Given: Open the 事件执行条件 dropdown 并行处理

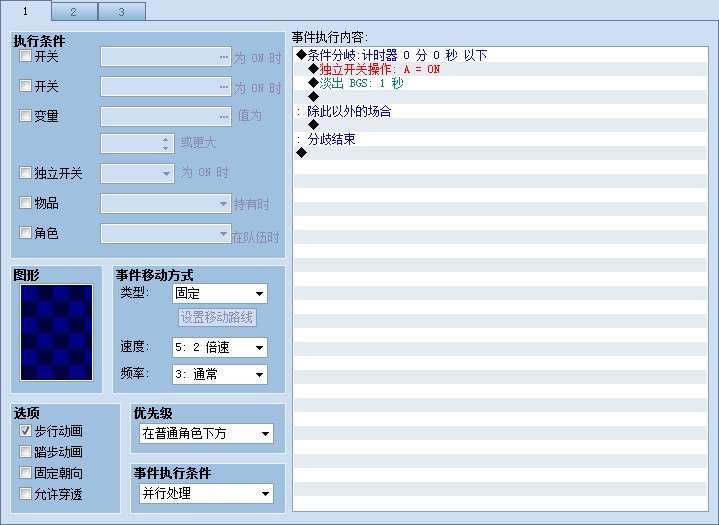Looking at the screenshot, I should [x=206, y=494].
